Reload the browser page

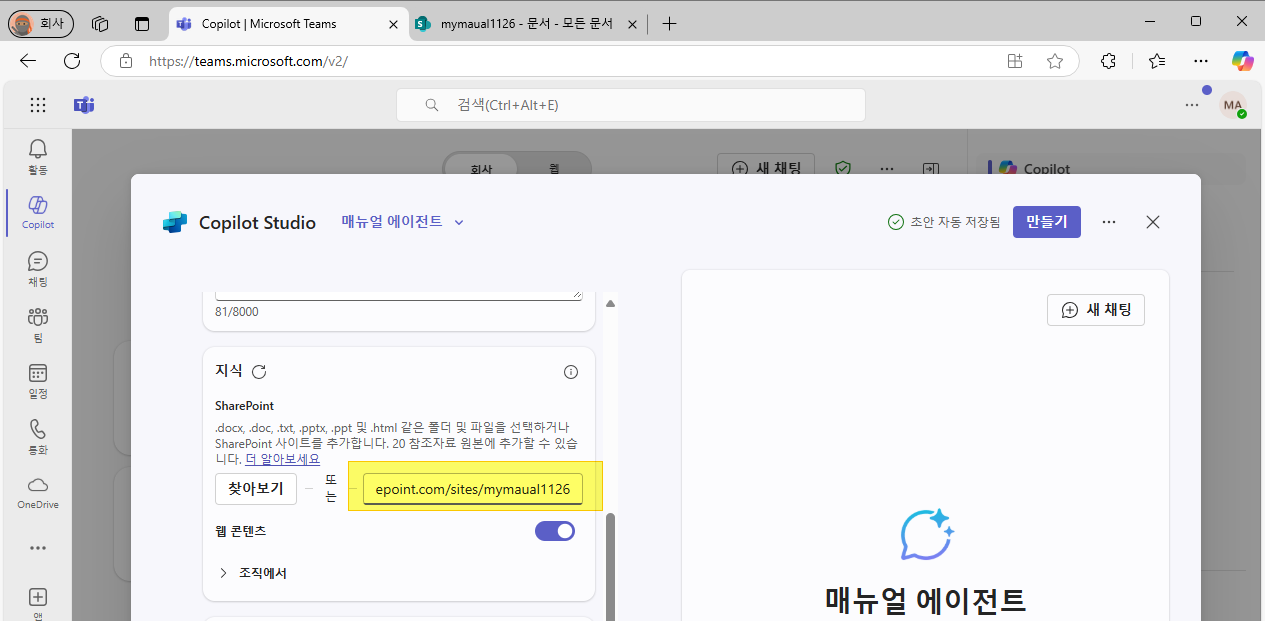click(x=72, y=61)
